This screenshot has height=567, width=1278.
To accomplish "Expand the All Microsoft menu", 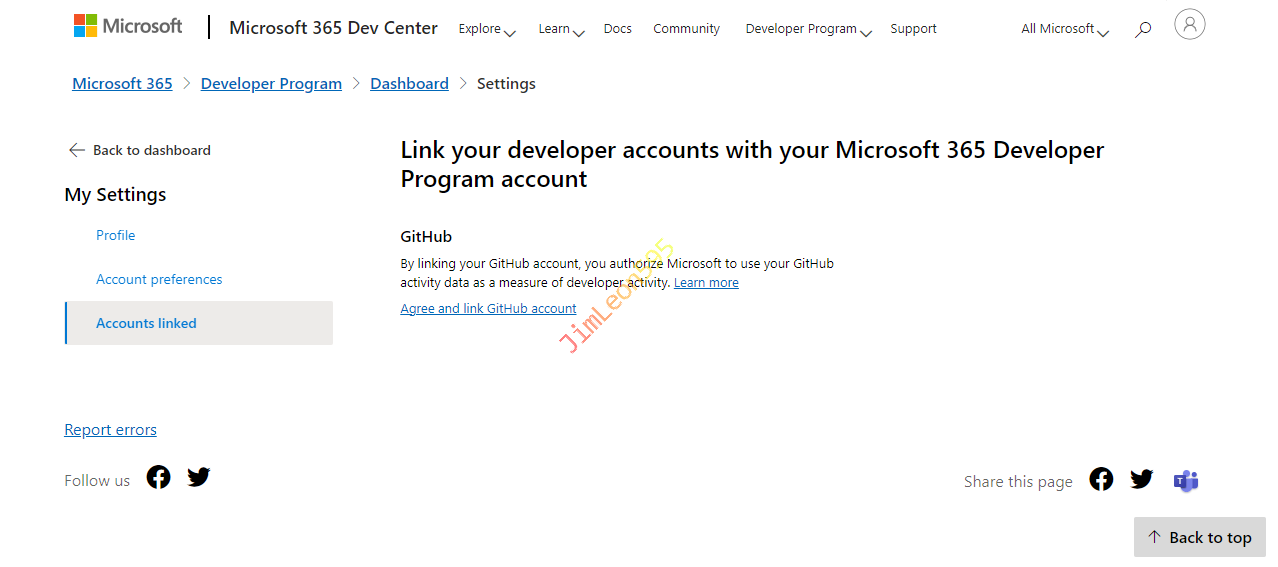I will [x=1064, y=29].
